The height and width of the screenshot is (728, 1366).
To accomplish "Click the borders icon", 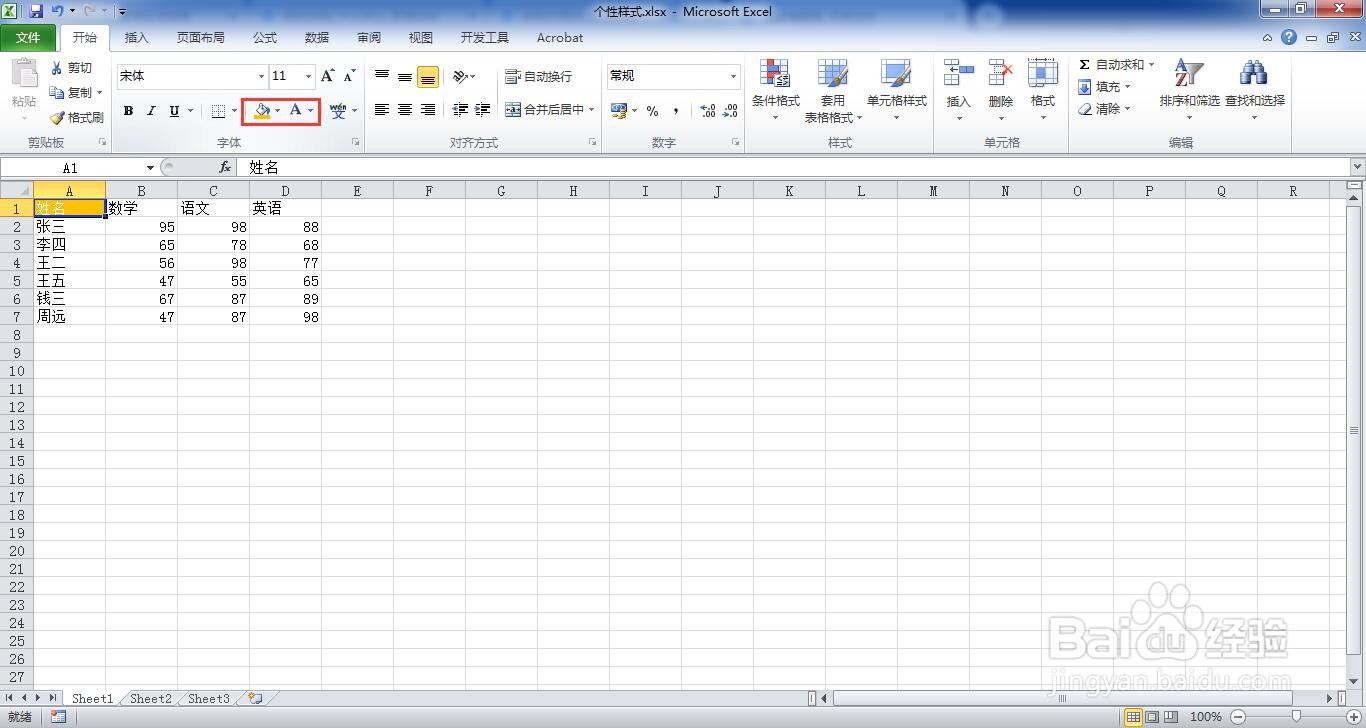I will click(x=219, y=111).
